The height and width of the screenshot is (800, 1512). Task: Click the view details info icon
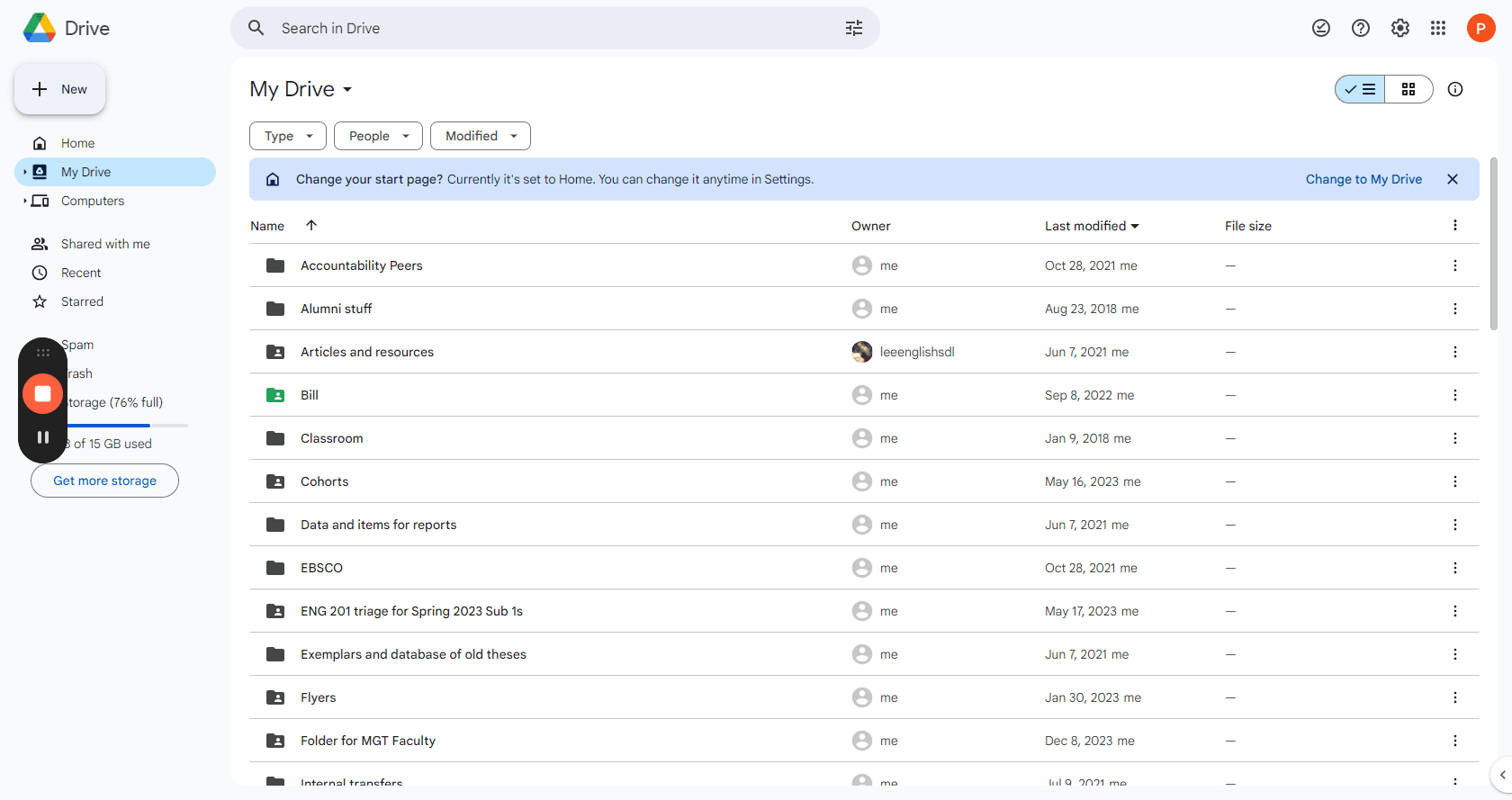pyautogui.click(x=1454, y=89)
